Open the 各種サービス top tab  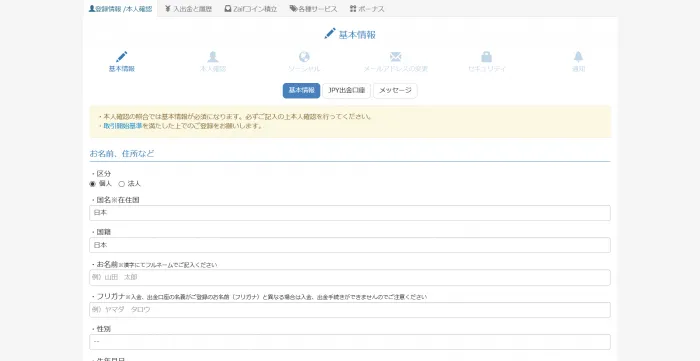(x=313, y=9)
